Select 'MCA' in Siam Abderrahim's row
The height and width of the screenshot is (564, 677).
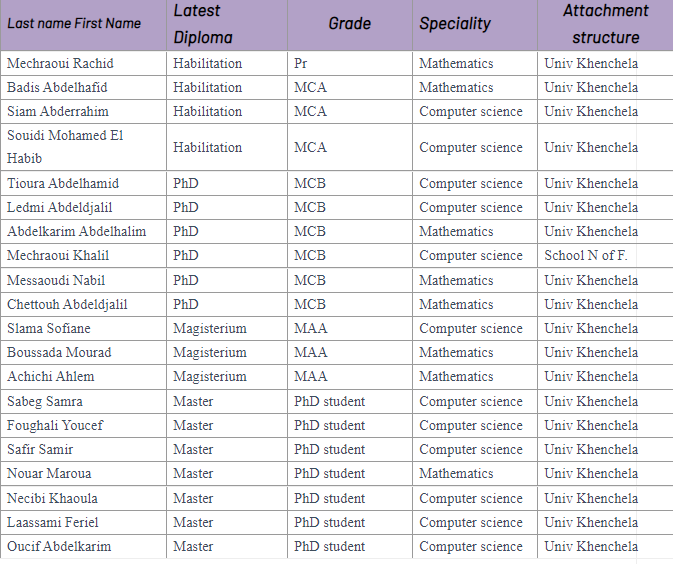point(310,111)
